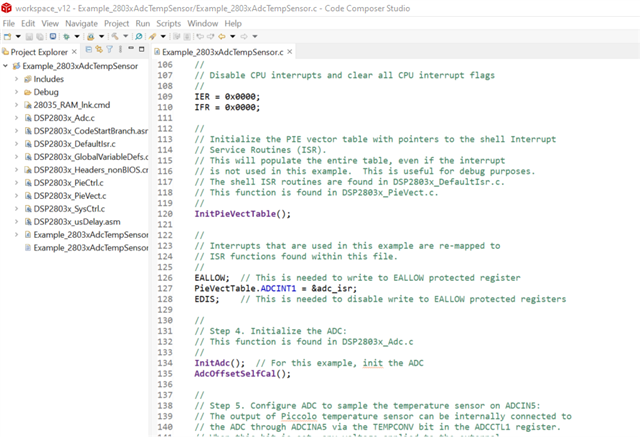The image size is (640, 437).
Task: Select DSP2803x_PieCtrl.c file
Action: (x=69, y=183)
